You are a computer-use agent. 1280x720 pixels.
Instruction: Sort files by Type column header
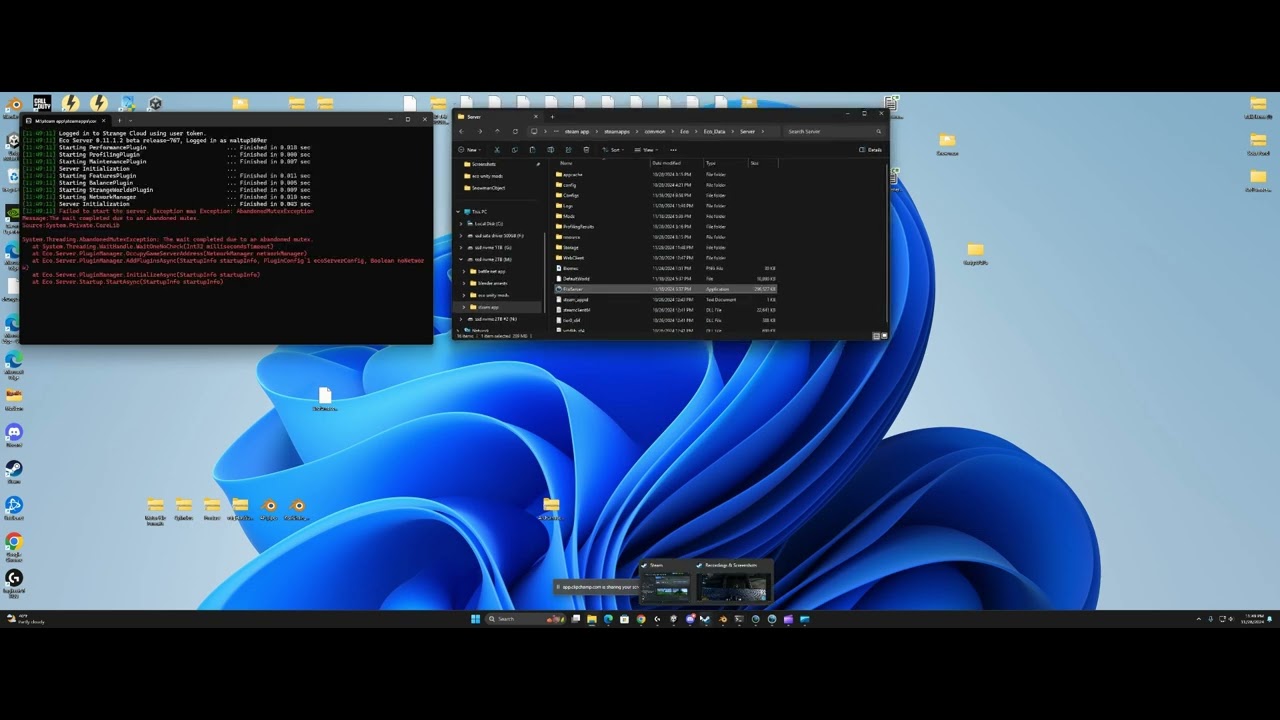pyautogui.click(x=725, y=163)
